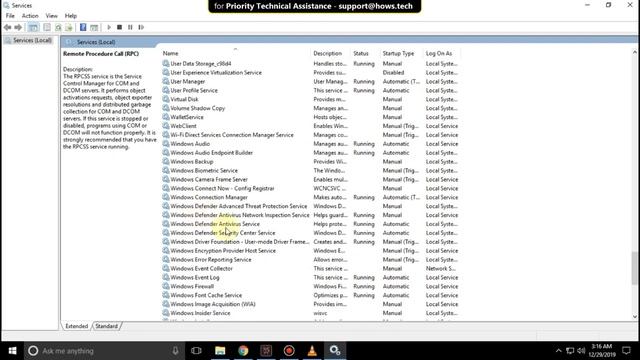Click Cortana Ask me anything search box

coord(104,351)
